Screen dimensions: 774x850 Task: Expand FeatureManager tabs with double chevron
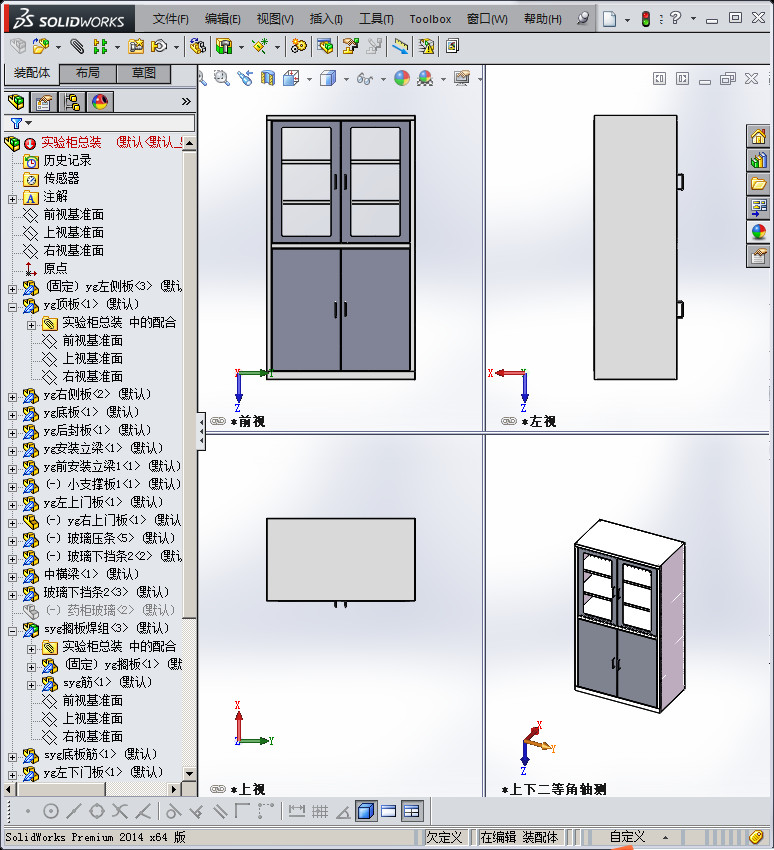(186, 101)
